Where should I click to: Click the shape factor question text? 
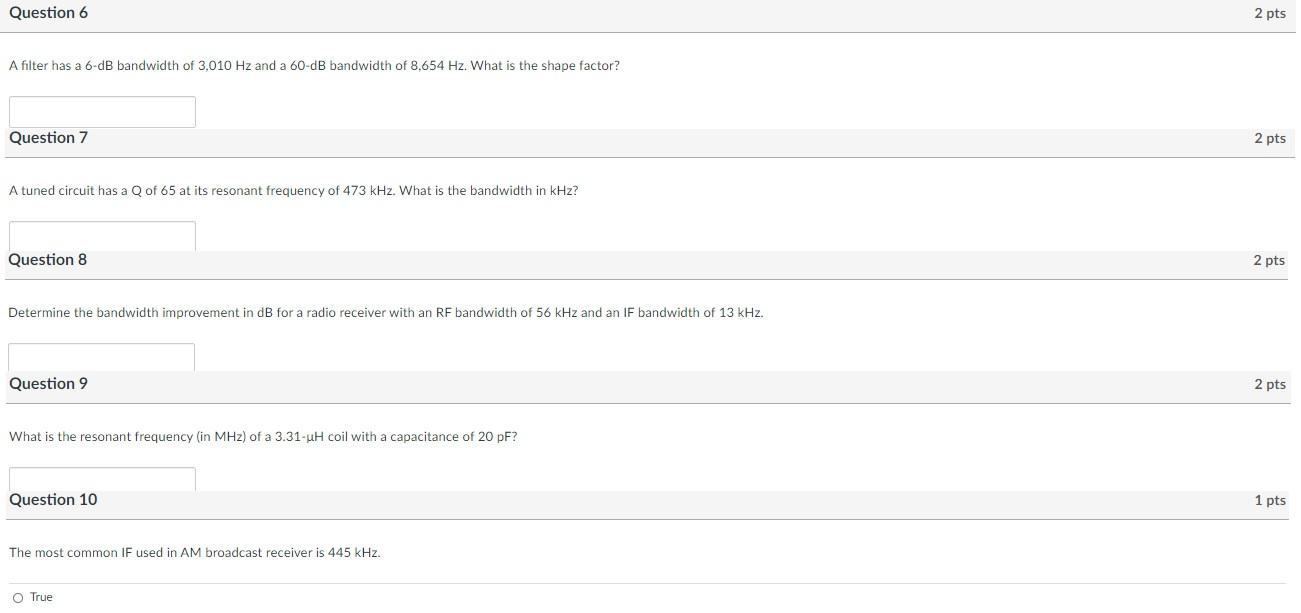(x=313, y=65)
